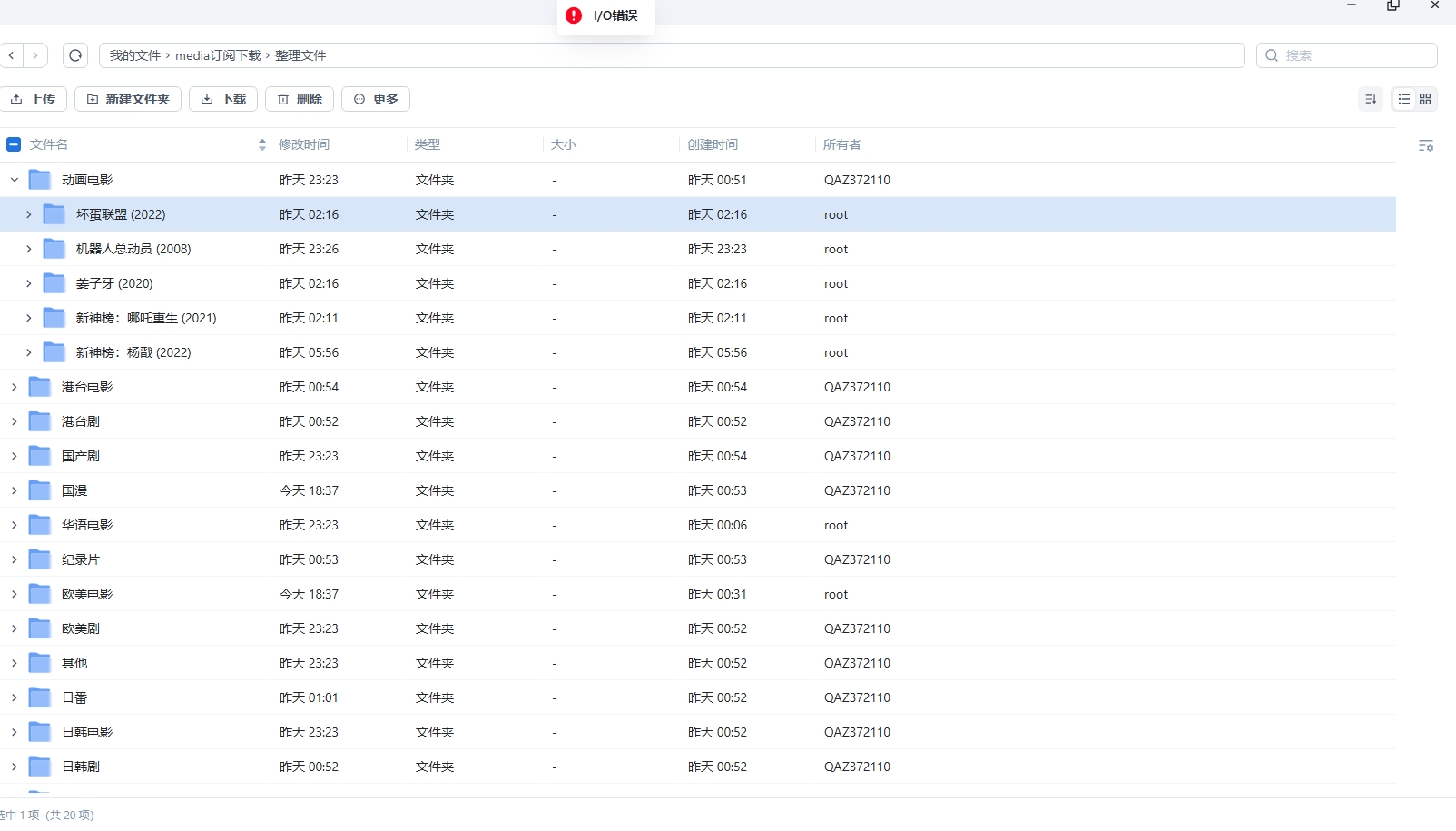This screenshot has height=831, width=1456.
Task: Select the 坏蛋联盟 (2022) folder icon
Action: (x=54, y=214)
